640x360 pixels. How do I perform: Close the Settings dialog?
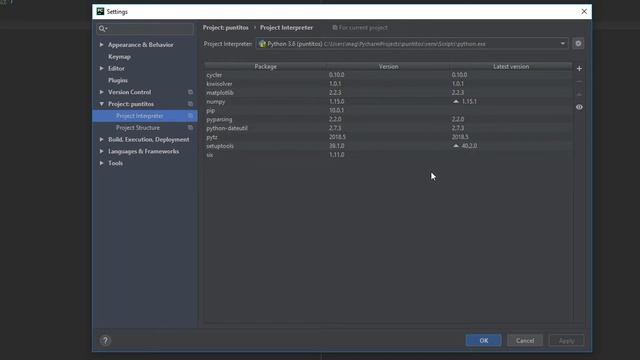click(x=584, y=11)
